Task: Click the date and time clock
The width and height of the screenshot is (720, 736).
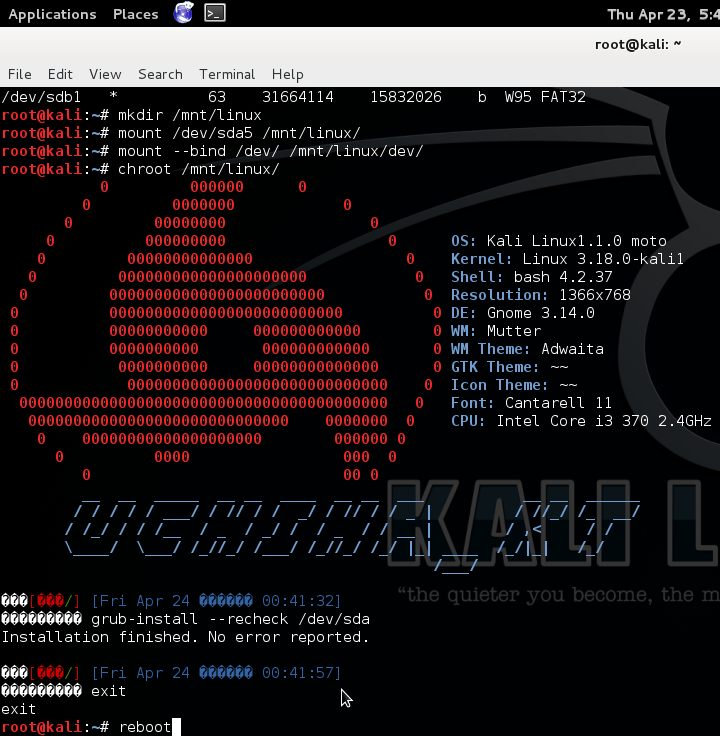Action: [663, 15]
